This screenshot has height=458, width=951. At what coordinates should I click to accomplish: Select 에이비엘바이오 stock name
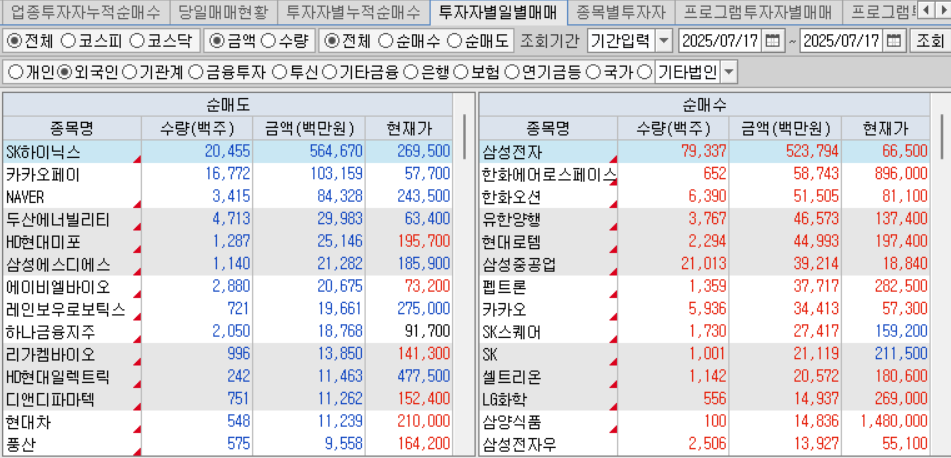58,287
